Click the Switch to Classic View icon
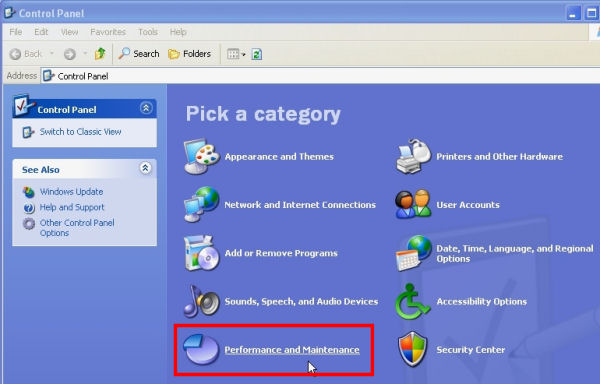 point(28,132)
